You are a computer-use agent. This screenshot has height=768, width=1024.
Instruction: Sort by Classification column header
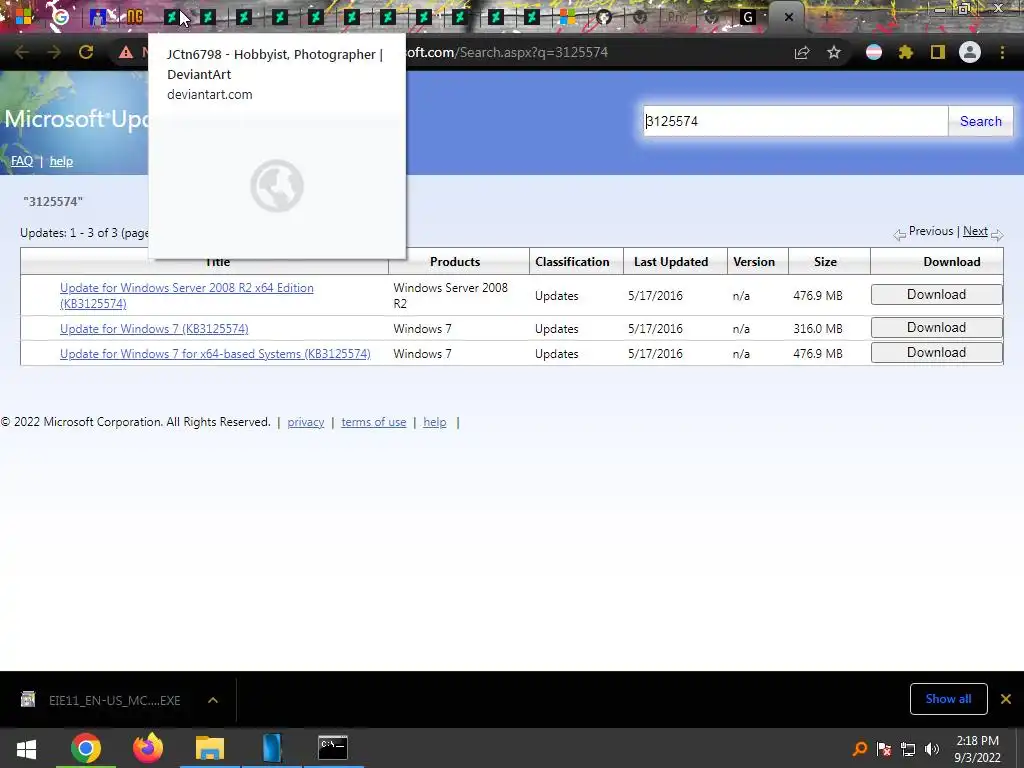[572, 261]
